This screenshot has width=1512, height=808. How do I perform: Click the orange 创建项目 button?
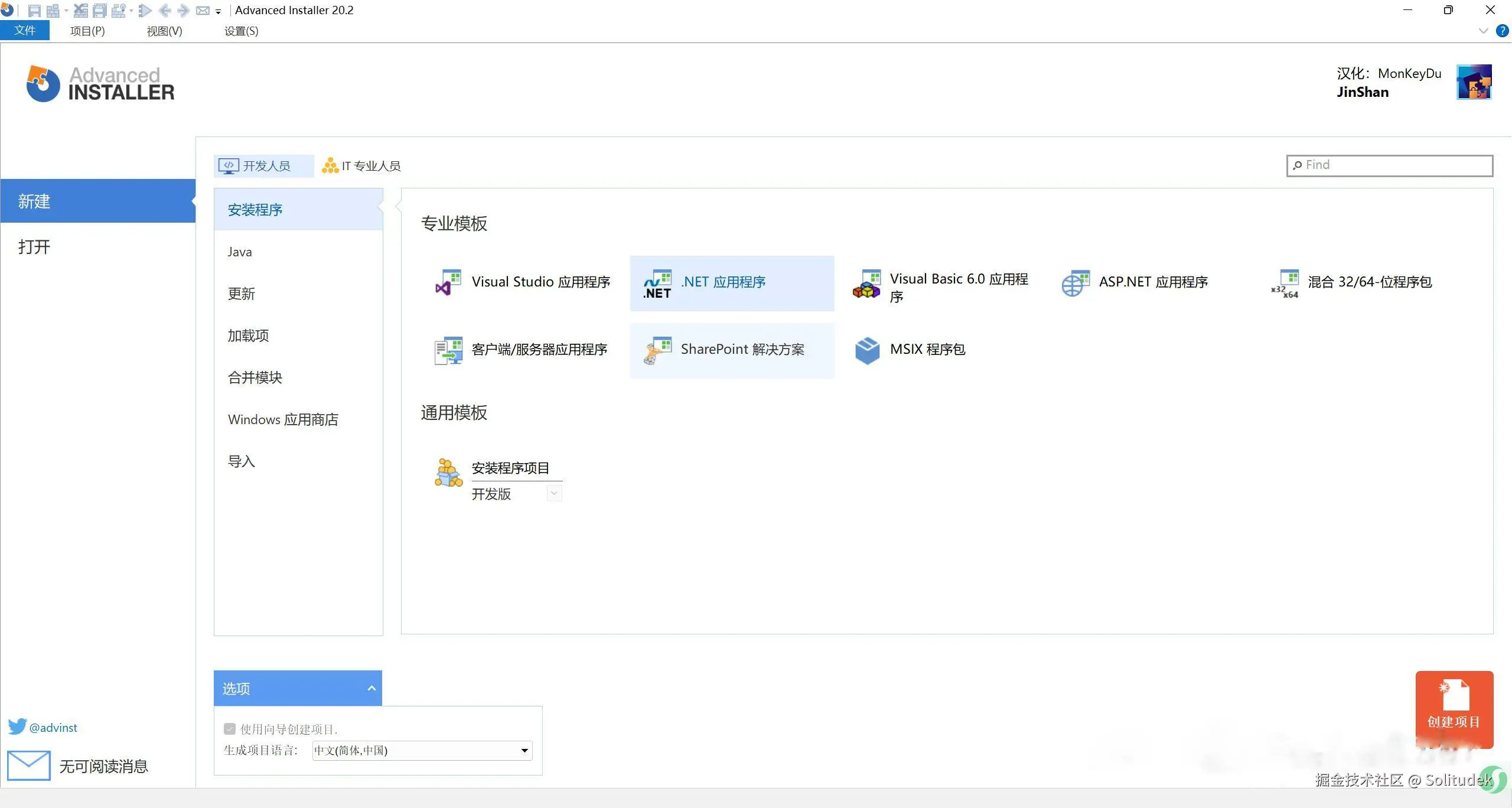tap(1454, 709)
